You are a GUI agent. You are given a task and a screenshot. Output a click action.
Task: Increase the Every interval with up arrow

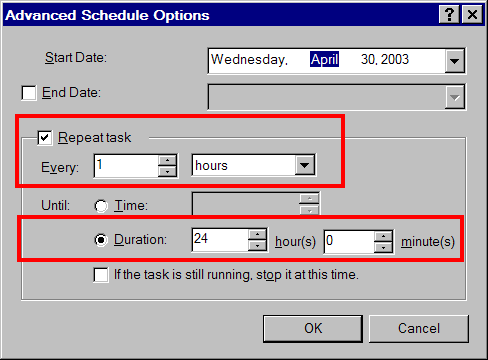coord(167,160)
